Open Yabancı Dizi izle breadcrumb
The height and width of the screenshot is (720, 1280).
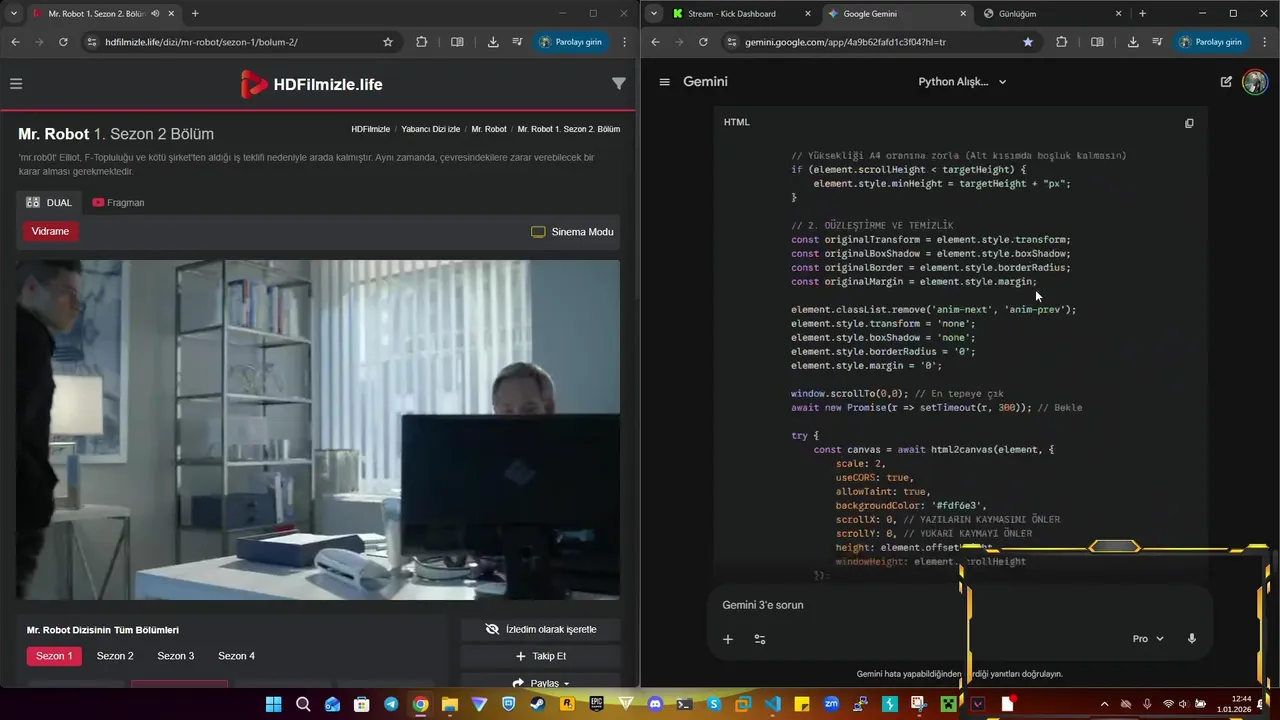pyautogui.click(x=430, y=129)
